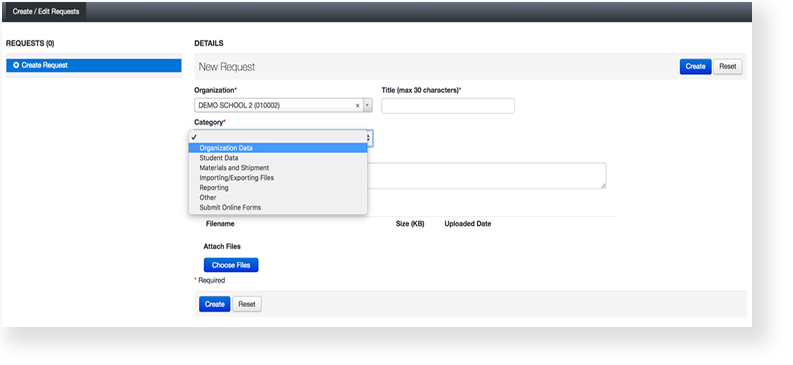Pick Materials and Shipment category
This screenshot has height=365, width=793.
click(x=278, y=168)
